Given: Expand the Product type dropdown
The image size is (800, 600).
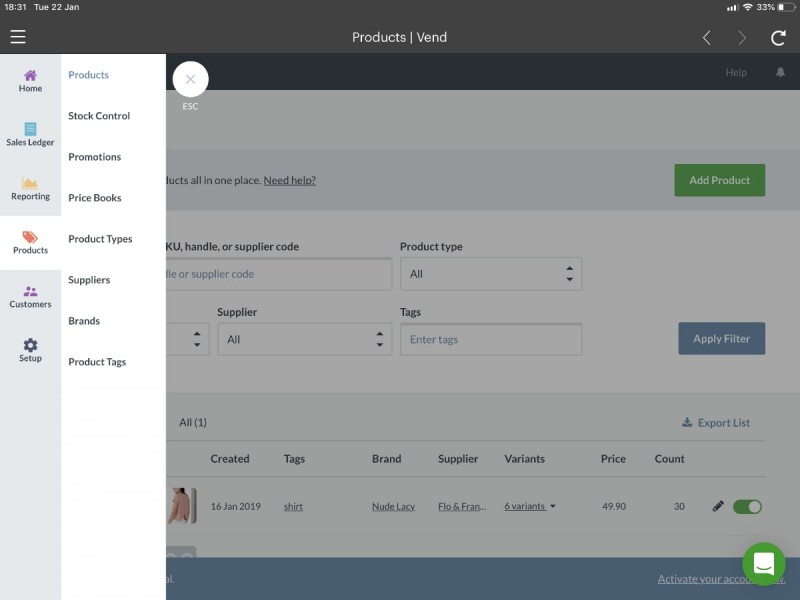Looking at the screenshot, I should click(x=491, y=274).
